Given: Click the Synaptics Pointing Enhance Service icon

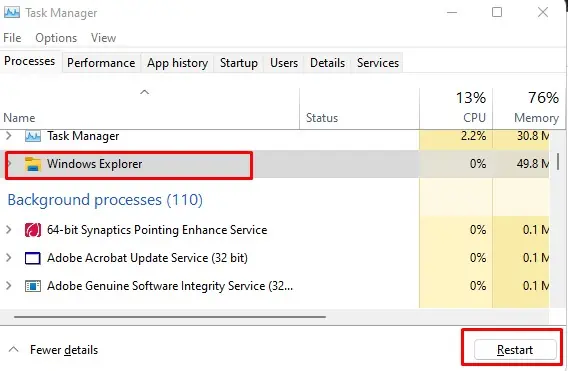Looking at the screenshot, I should pos(33,230).
